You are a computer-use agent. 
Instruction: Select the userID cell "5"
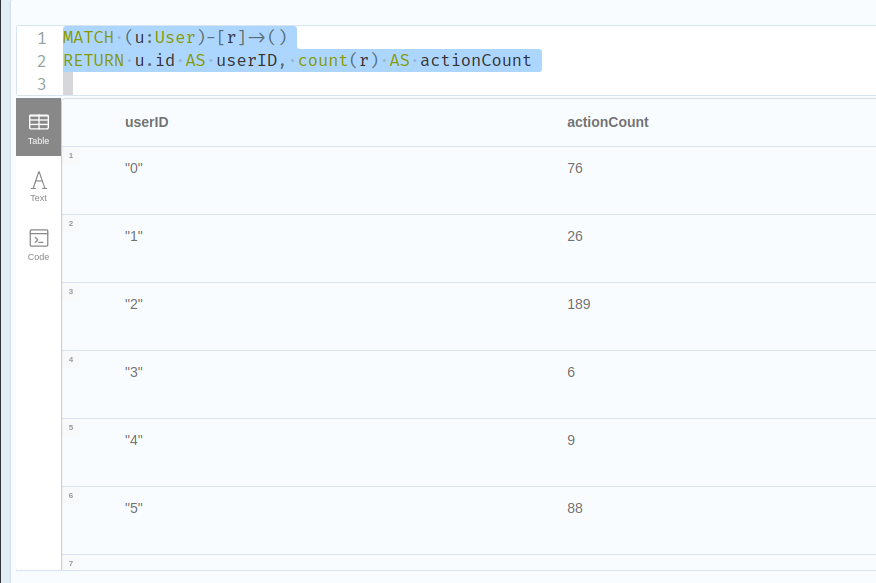[x=134, y=508]
